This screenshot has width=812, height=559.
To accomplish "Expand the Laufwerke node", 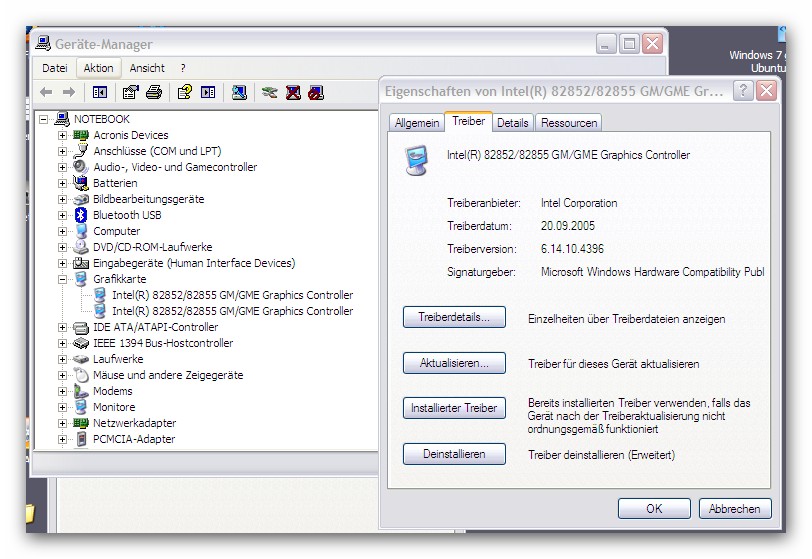I will click(x=62, y=360).
